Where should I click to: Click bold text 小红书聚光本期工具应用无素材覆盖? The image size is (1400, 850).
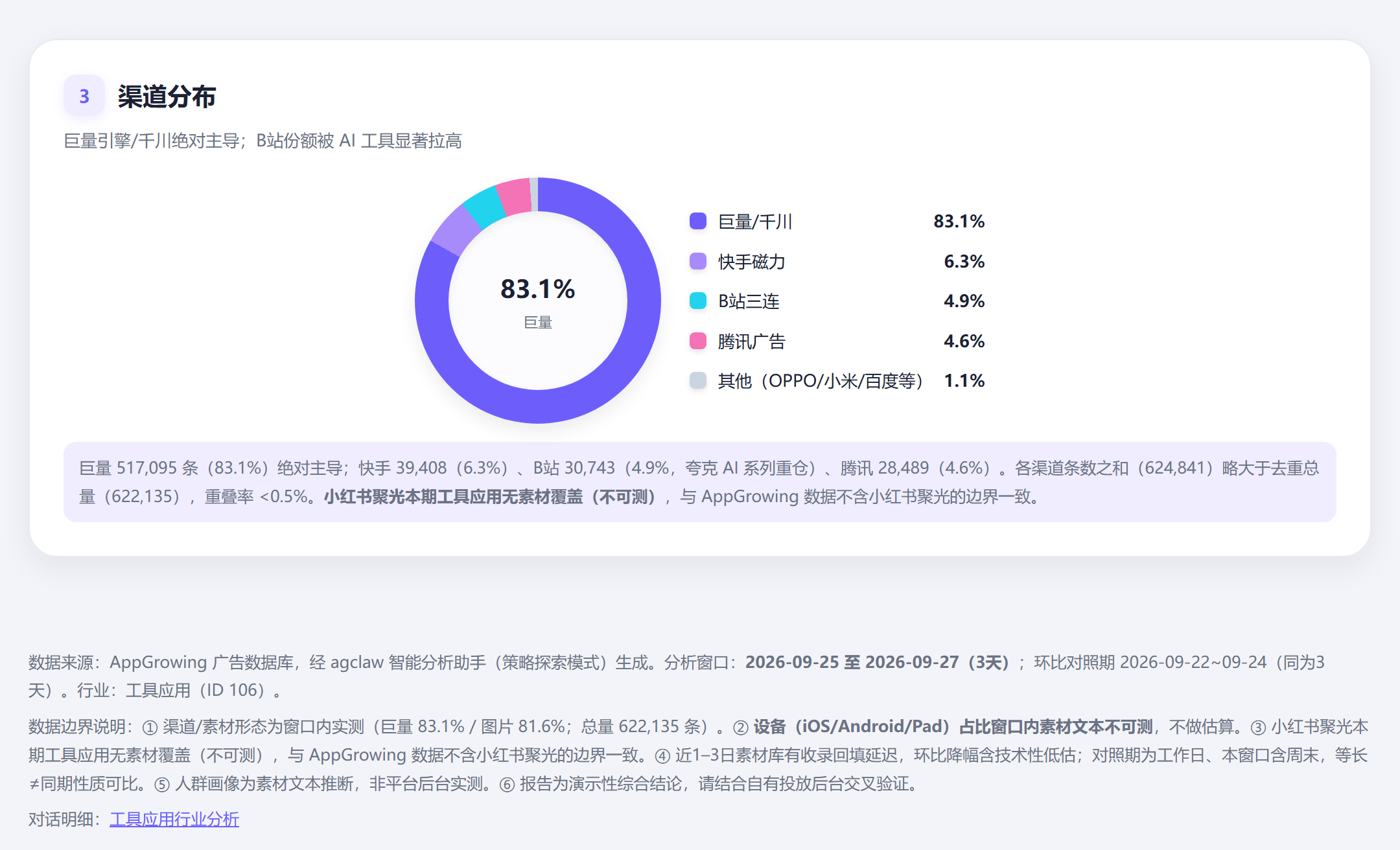452,497
